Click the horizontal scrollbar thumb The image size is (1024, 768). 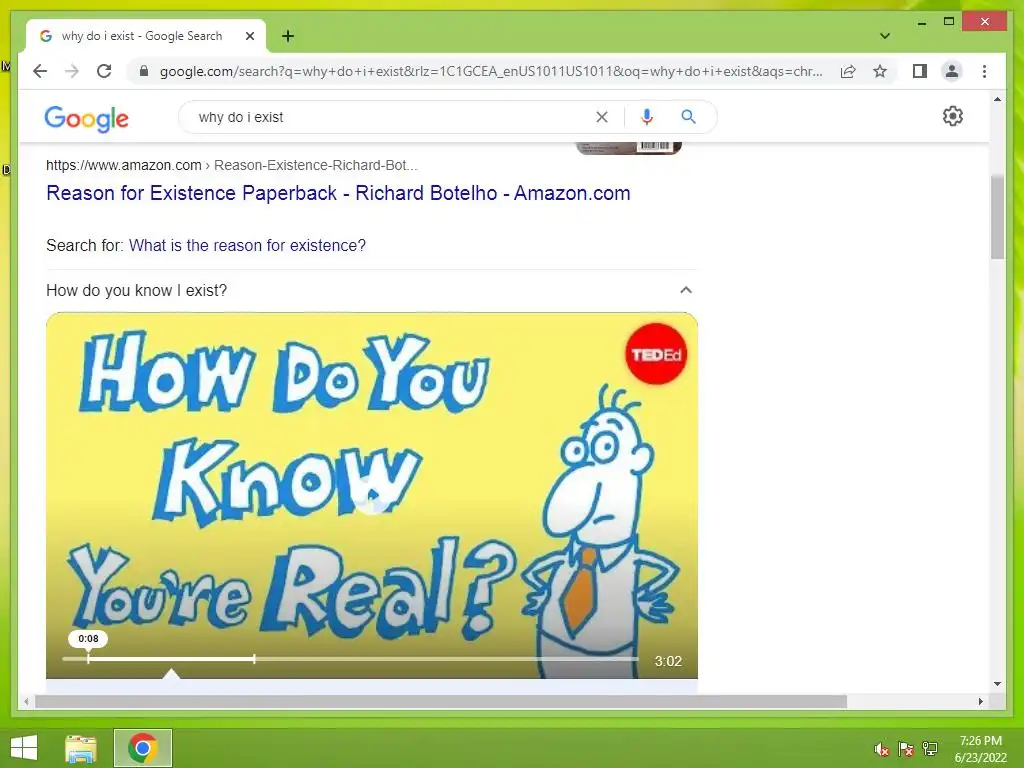click(441, 701)
